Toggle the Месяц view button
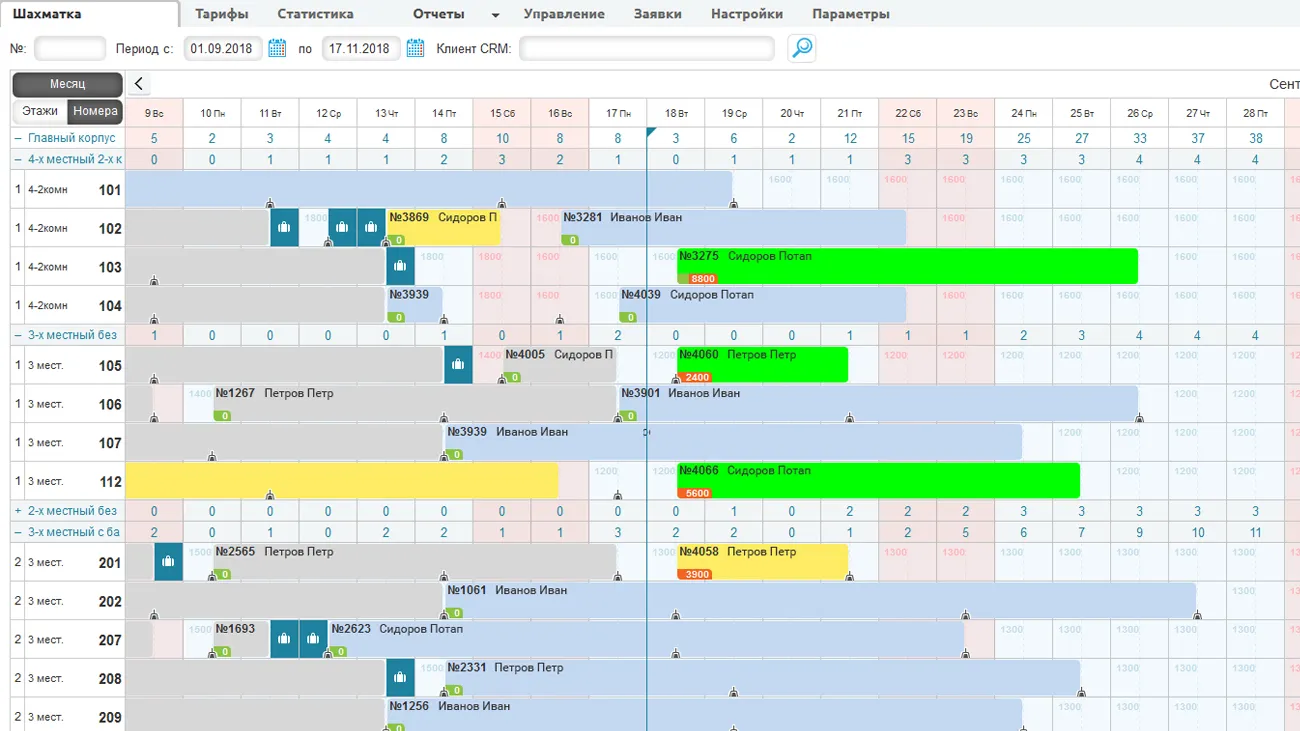The image size is (1300, 731). [x=67, y=85]
